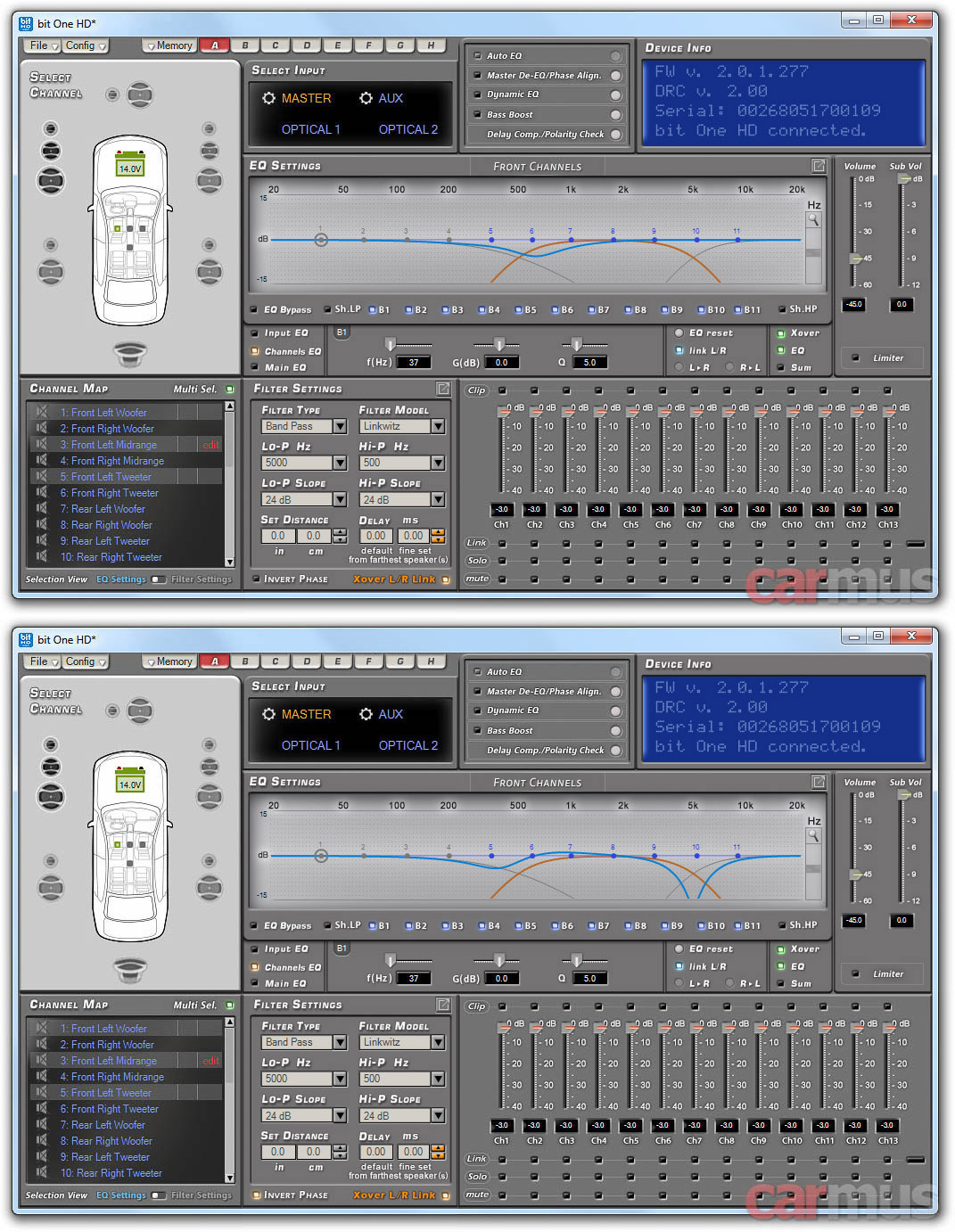Screen dimensions: 955x1232
Task: Choose OPTICAL 1 input in lower window
Action: tap(311, 745)
